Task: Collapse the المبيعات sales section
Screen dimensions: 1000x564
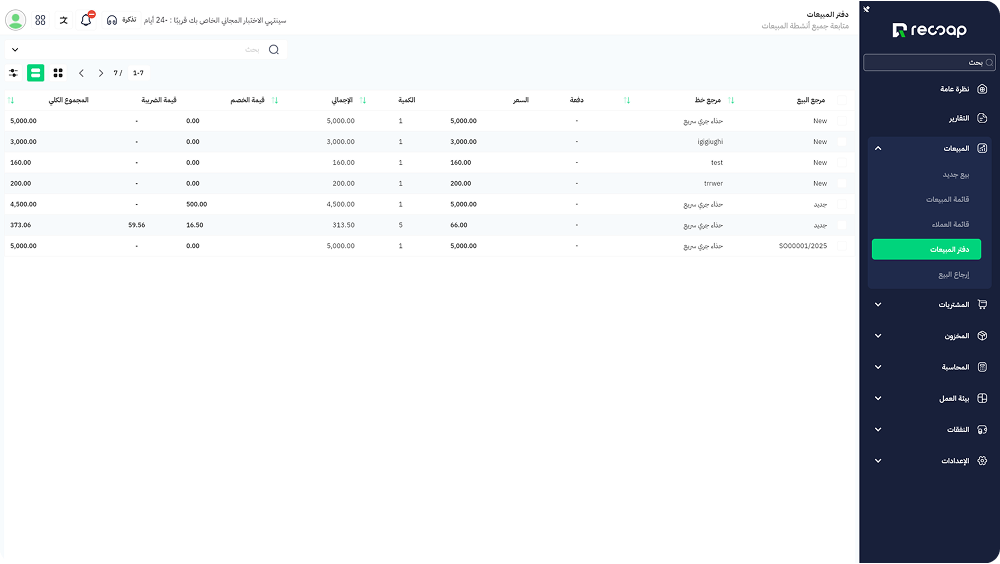Action: (x=878, y=148)
